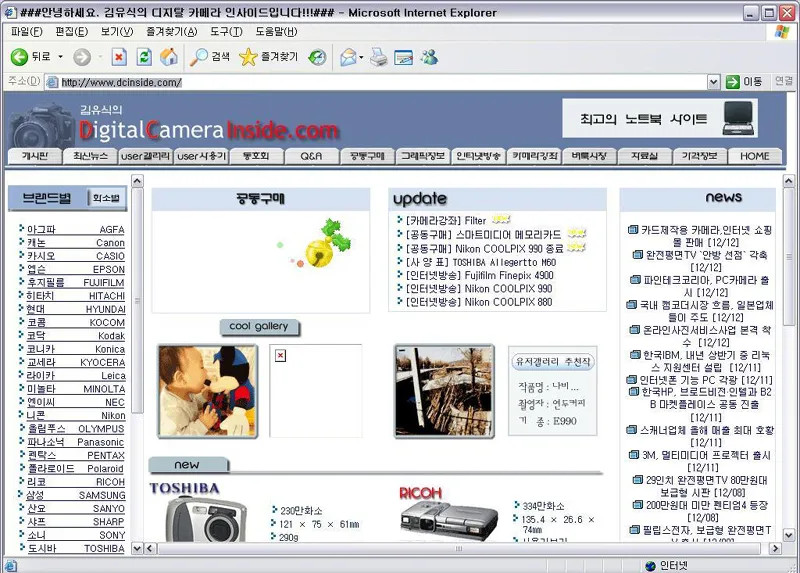Click the Messenger people icon
This screenshot has width=800, height=573.
pyautogui.click(x=430, y=57)
